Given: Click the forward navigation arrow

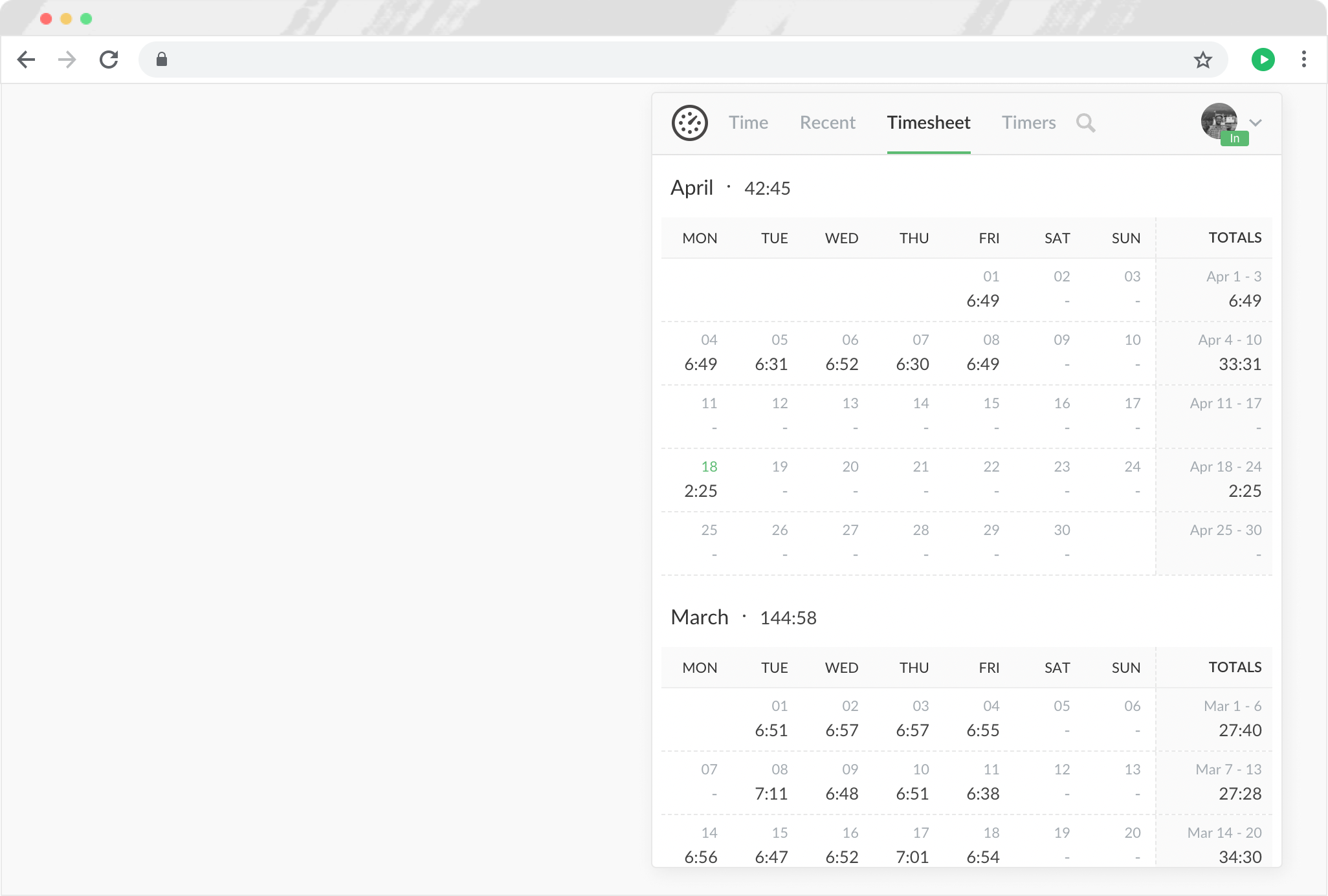Looking at the screenshot, I should (67, 60).
